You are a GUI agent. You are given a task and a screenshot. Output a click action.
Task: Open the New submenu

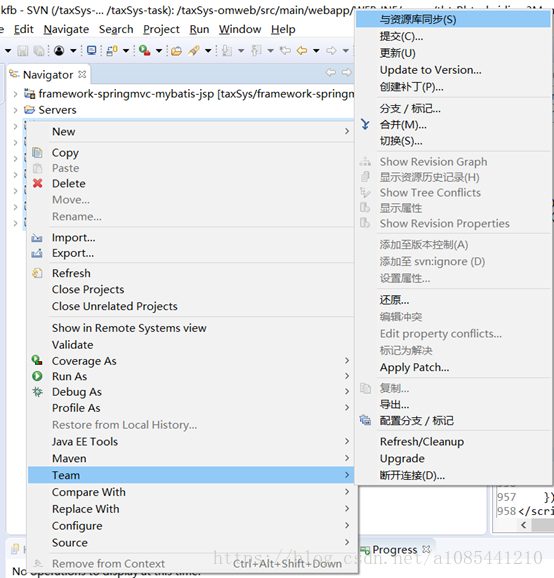191,132
